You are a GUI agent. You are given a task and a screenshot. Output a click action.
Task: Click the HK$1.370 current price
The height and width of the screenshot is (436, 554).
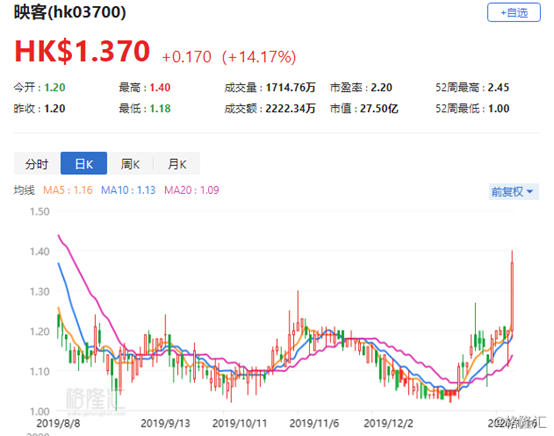pyautogui.click(x=82, y=52)
